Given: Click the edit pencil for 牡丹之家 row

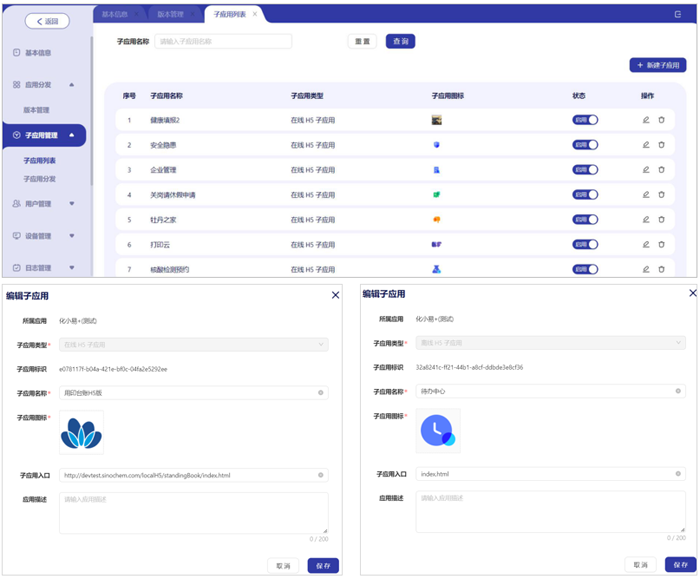Looking at the screenshot, I should click(x=646, y=219).
